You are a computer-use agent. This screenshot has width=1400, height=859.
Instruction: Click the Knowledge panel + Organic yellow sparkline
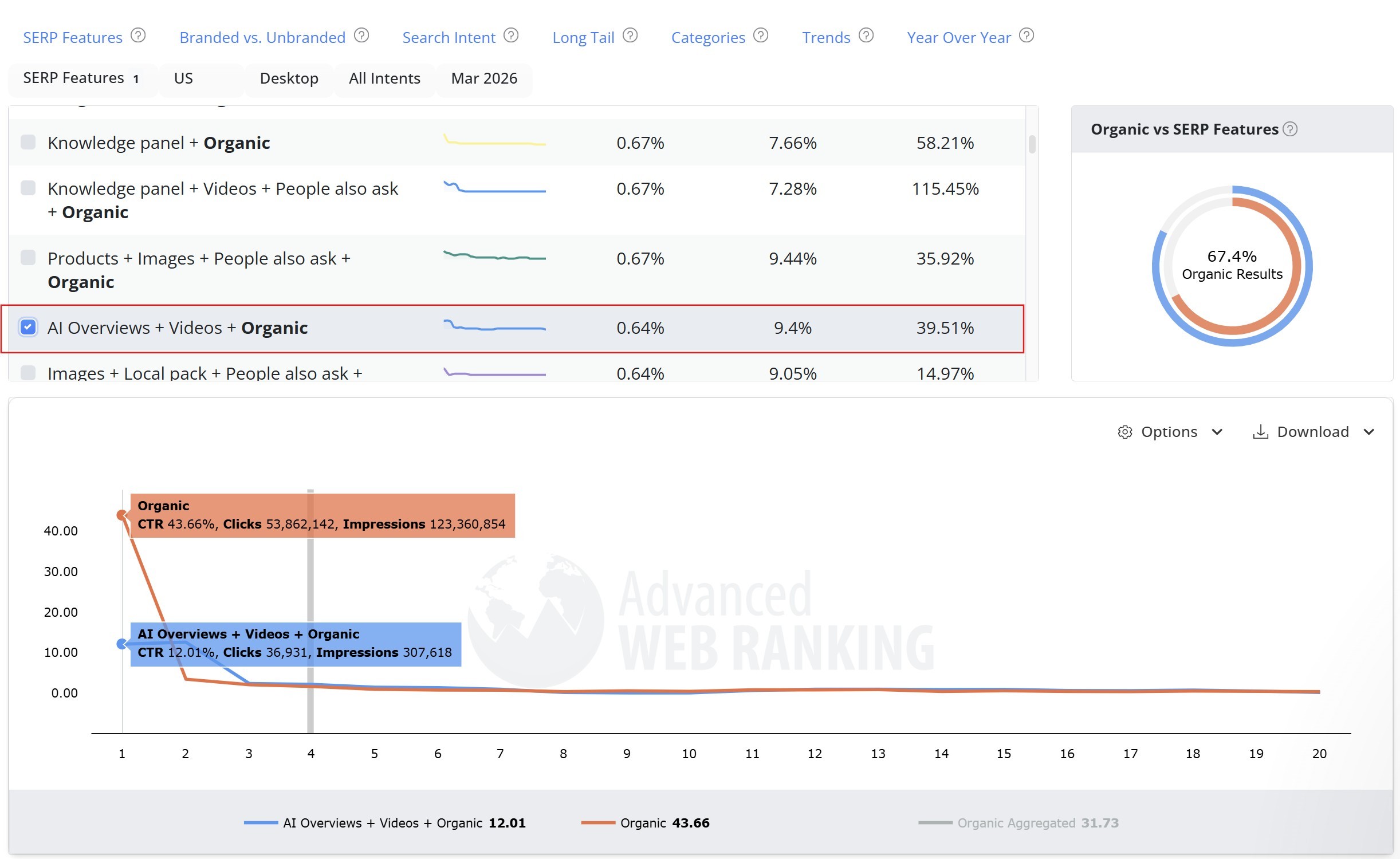(494, 140)
